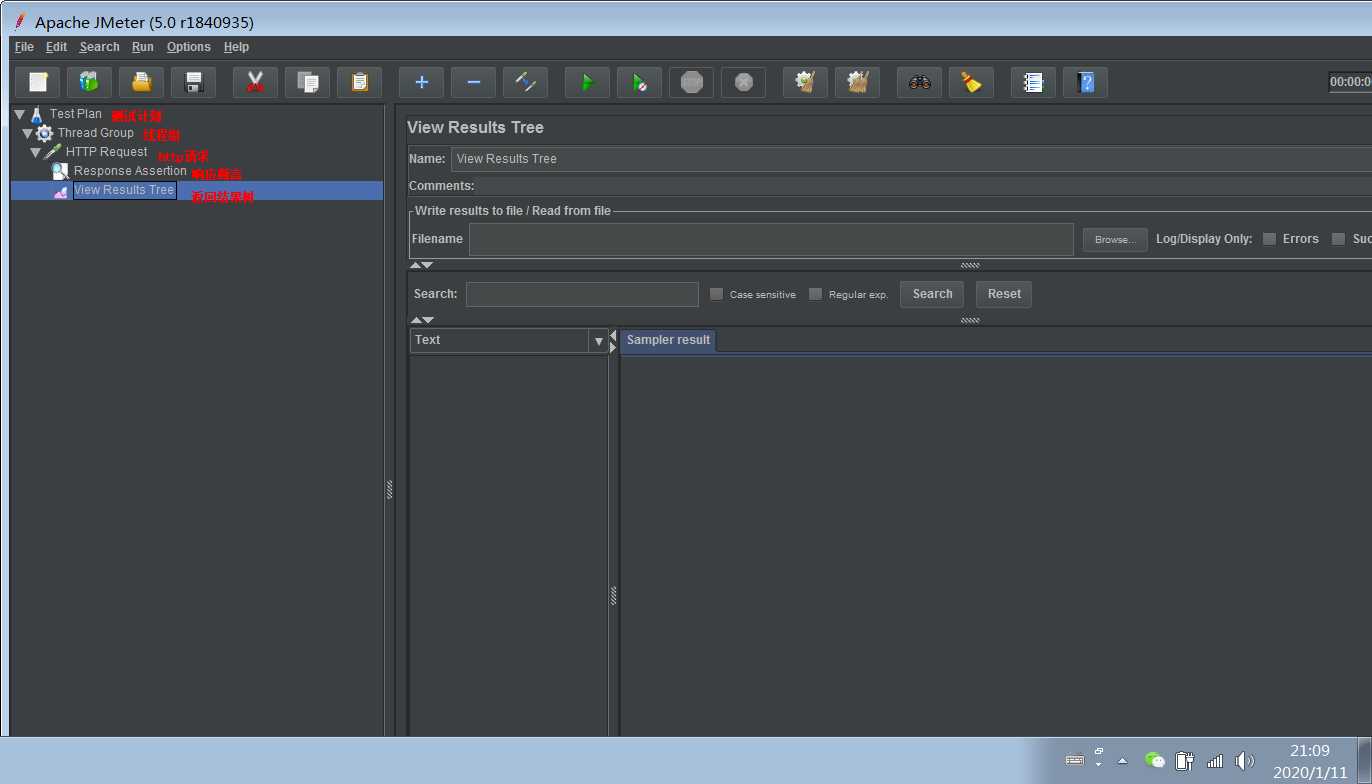Open the Templates toolbar icon
1372x784 pixels.
click(x=90, y=82)
